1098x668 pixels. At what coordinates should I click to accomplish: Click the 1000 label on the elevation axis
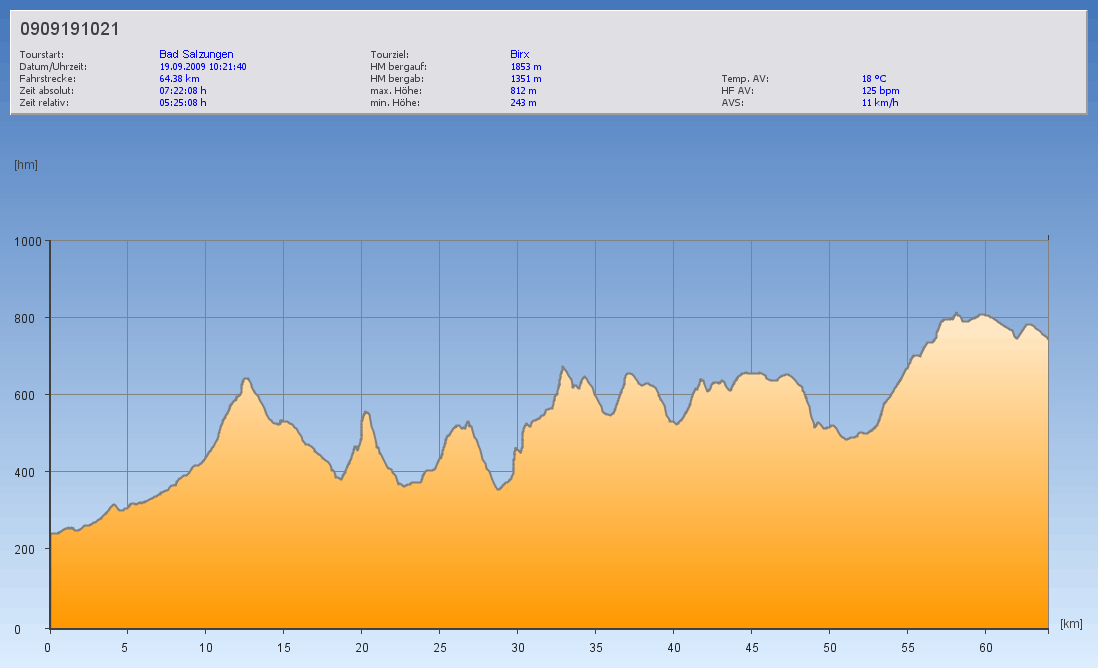(27, 241)
